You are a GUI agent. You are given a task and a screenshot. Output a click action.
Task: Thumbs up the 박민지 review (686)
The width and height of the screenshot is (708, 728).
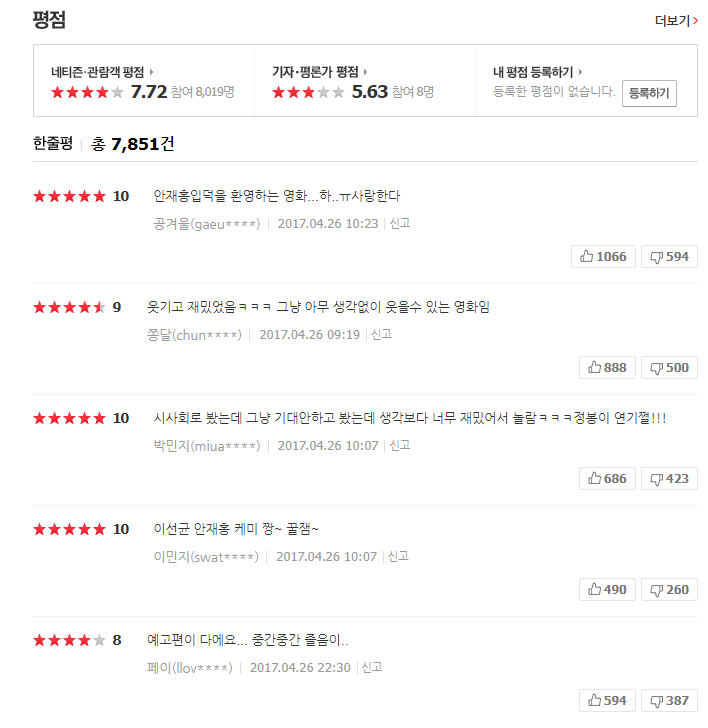[607, 478]
